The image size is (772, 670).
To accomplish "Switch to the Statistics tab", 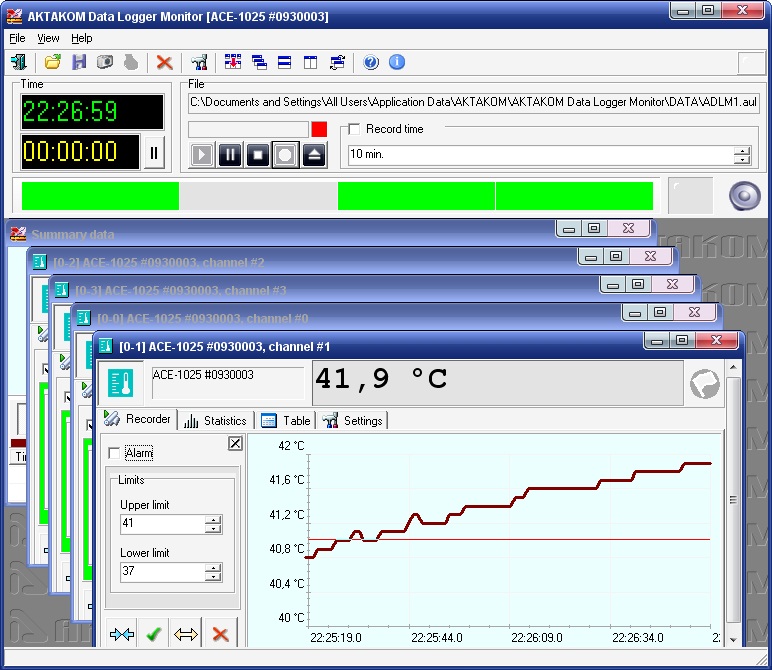I will click(x=215, y=421).
